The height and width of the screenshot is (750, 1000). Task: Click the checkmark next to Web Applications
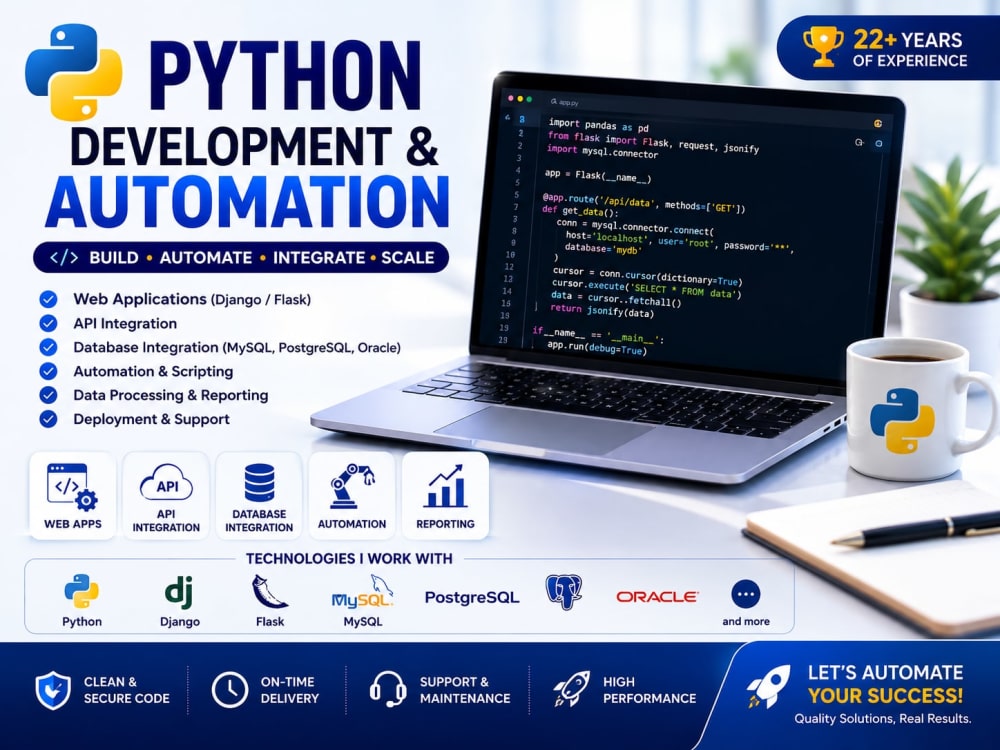coord(48,299)
